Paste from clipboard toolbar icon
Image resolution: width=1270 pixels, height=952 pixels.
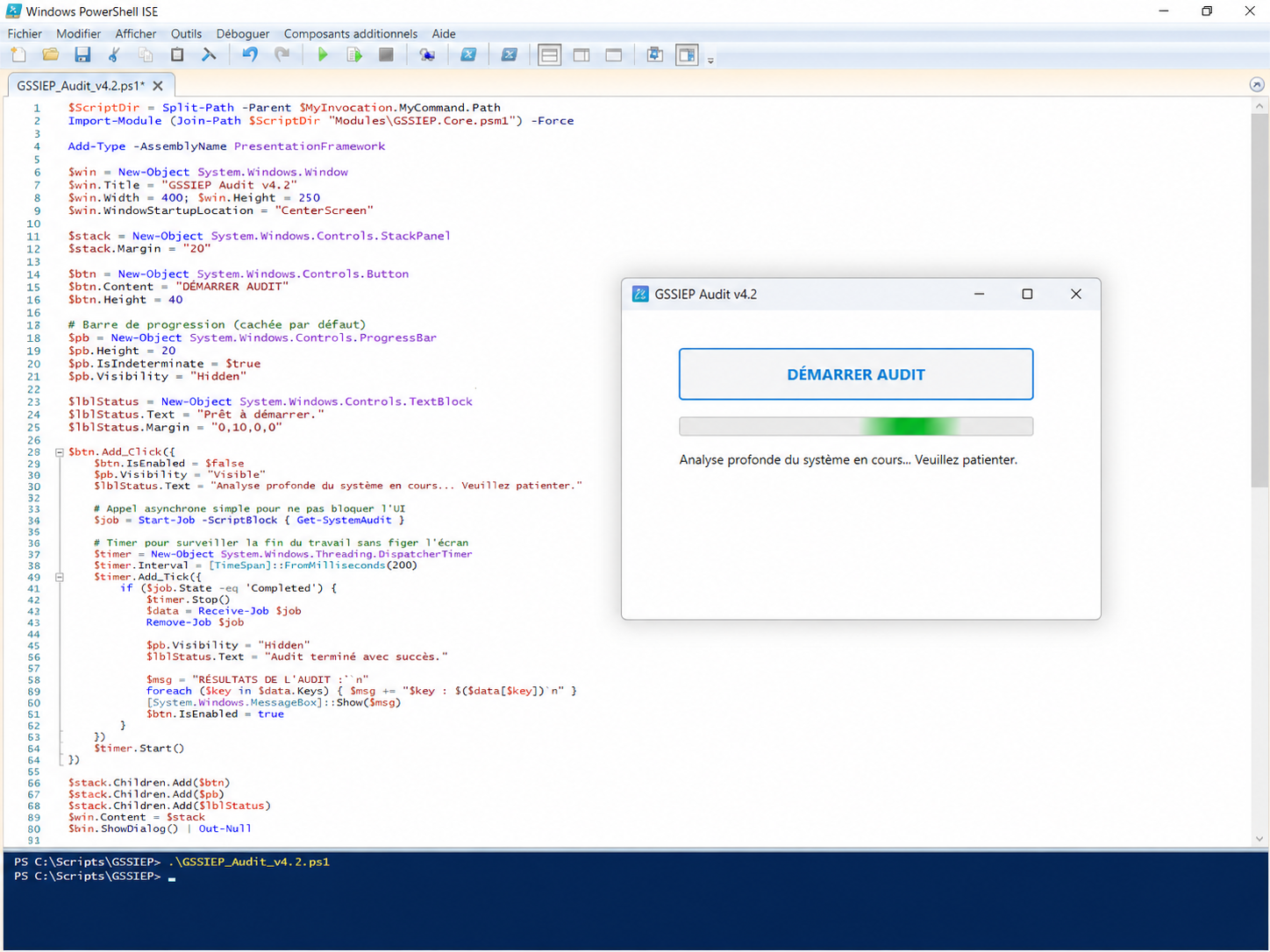point(177,55)
